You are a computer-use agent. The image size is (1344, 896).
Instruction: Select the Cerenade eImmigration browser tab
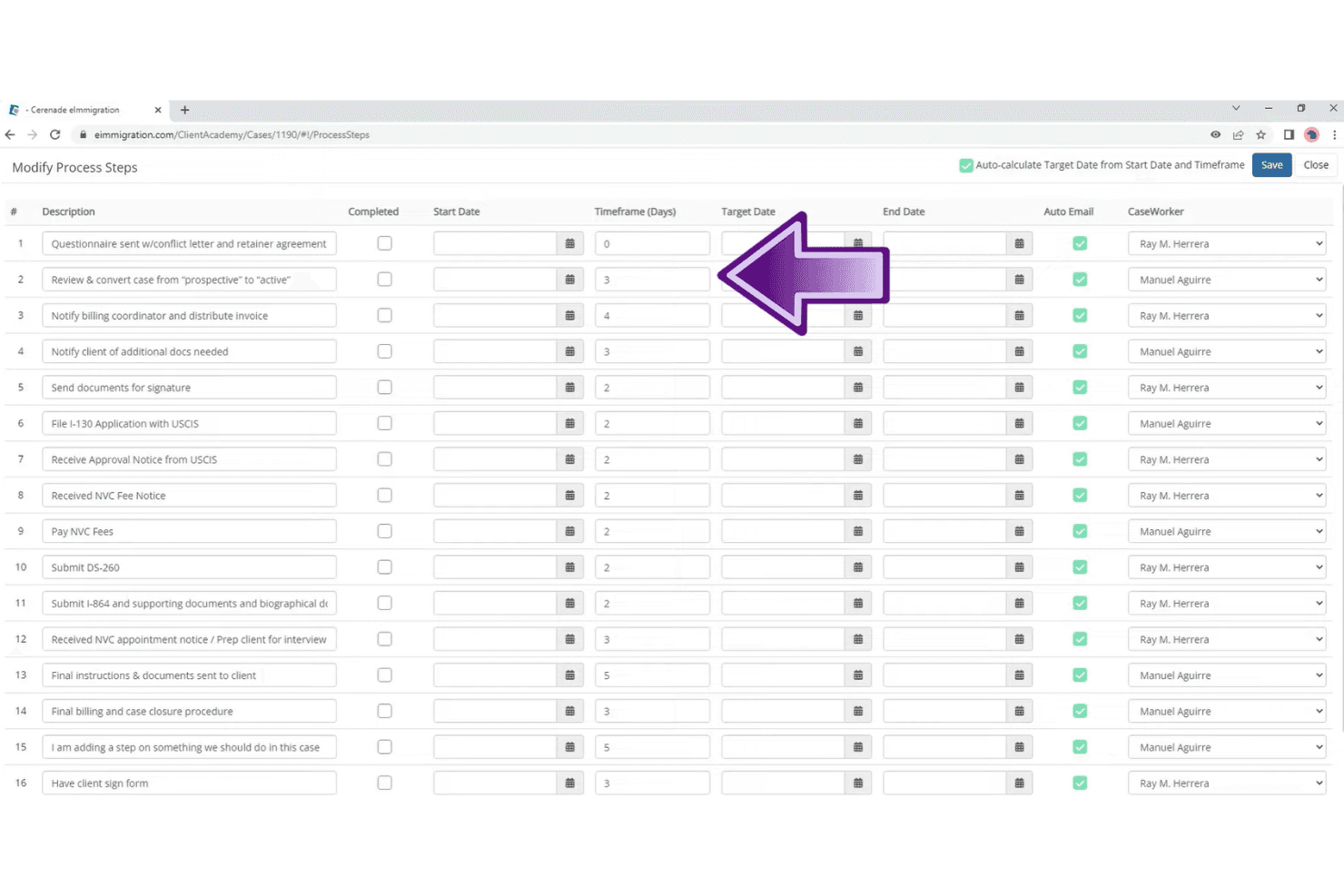coord(84,110)
